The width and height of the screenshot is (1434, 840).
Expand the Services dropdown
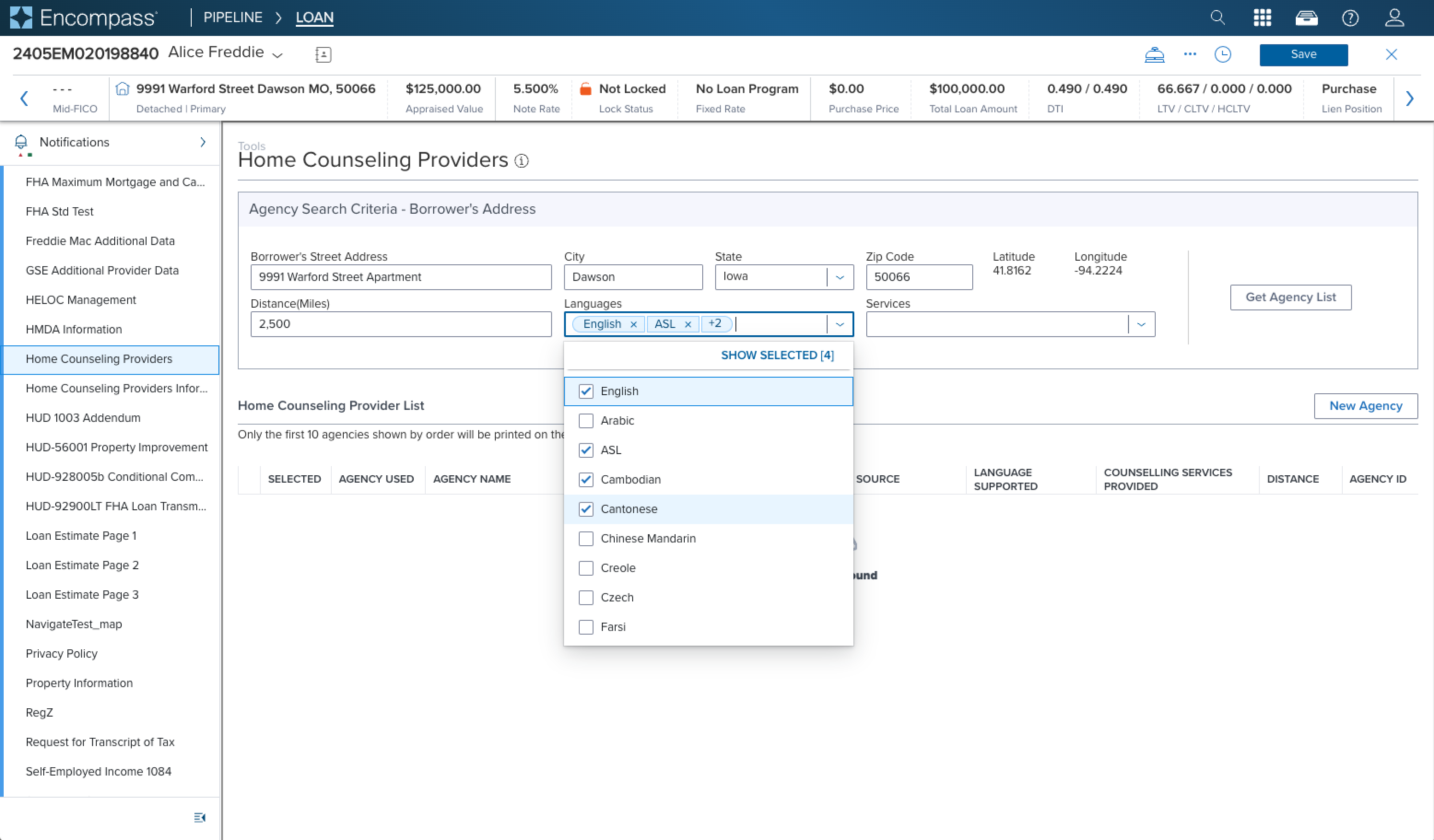1141,324
